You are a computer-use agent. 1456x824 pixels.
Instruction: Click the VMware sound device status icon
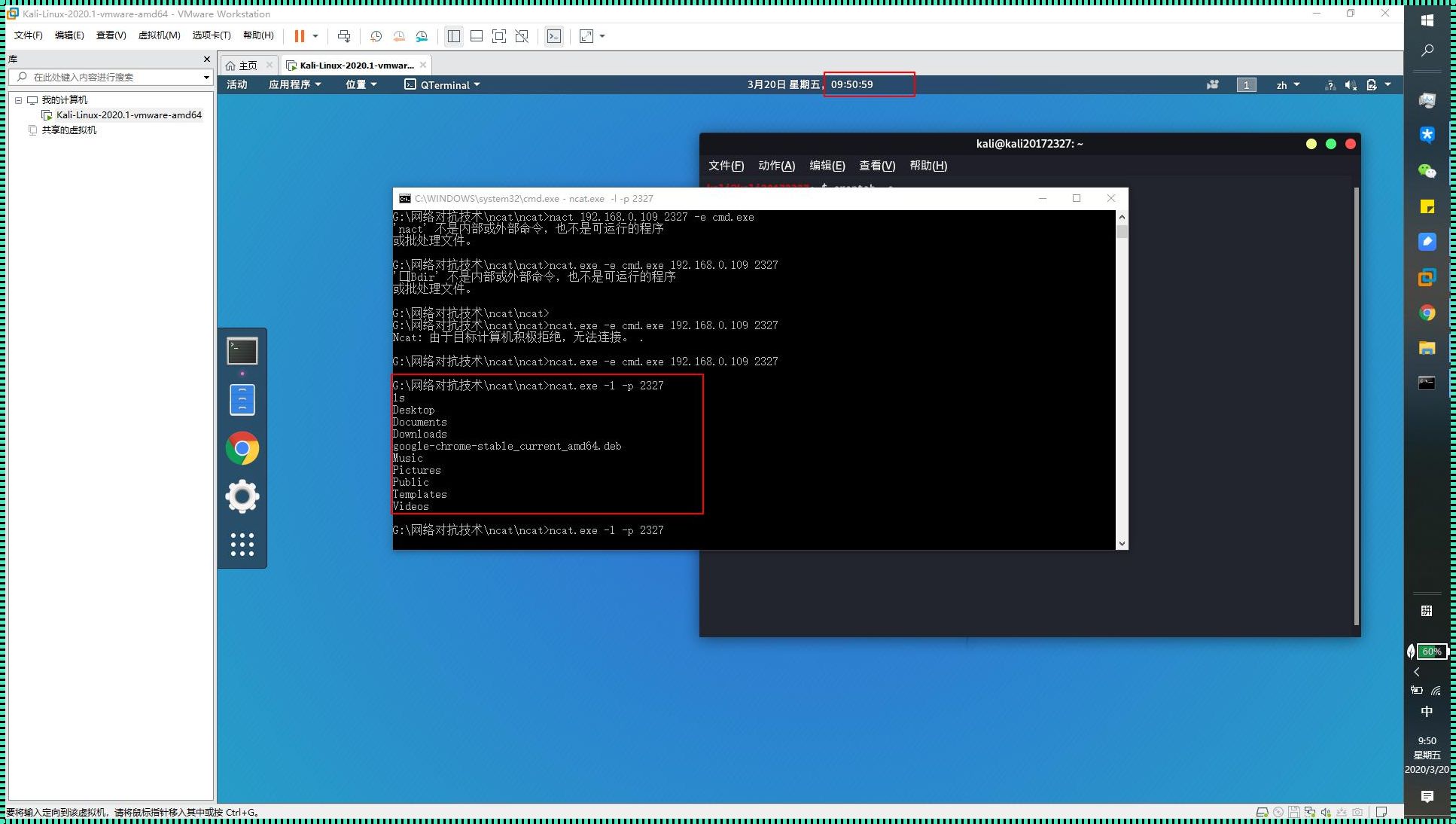coord(1326,812)
